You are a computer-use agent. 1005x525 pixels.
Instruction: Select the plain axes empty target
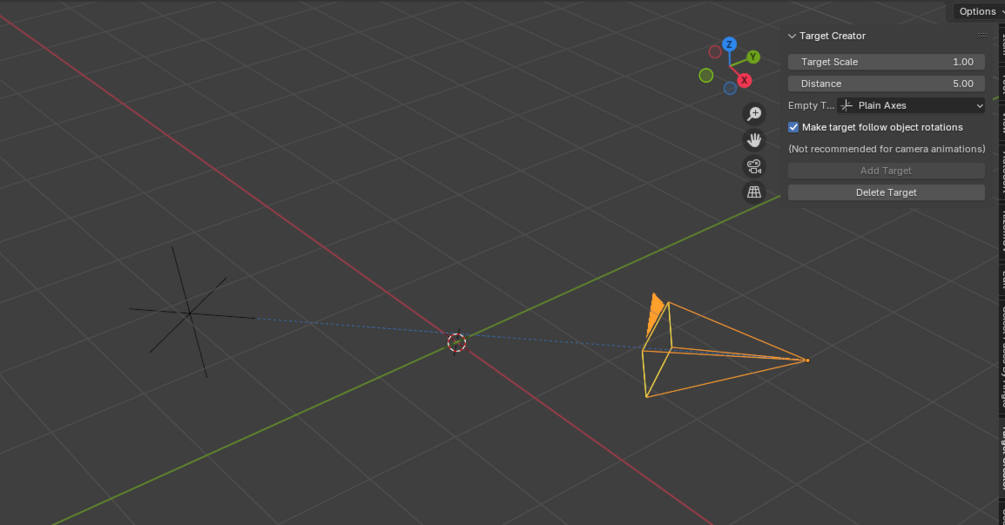pos(190,313)
